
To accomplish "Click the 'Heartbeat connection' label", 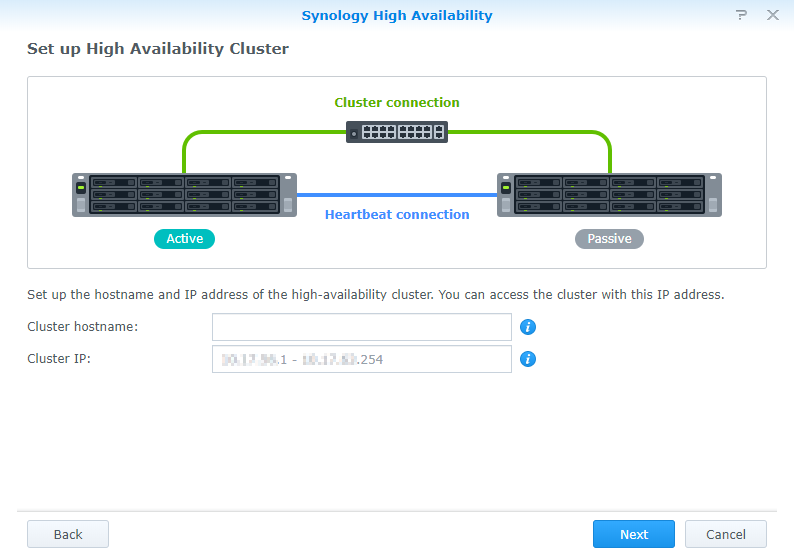I will click(x=397, y=215).
